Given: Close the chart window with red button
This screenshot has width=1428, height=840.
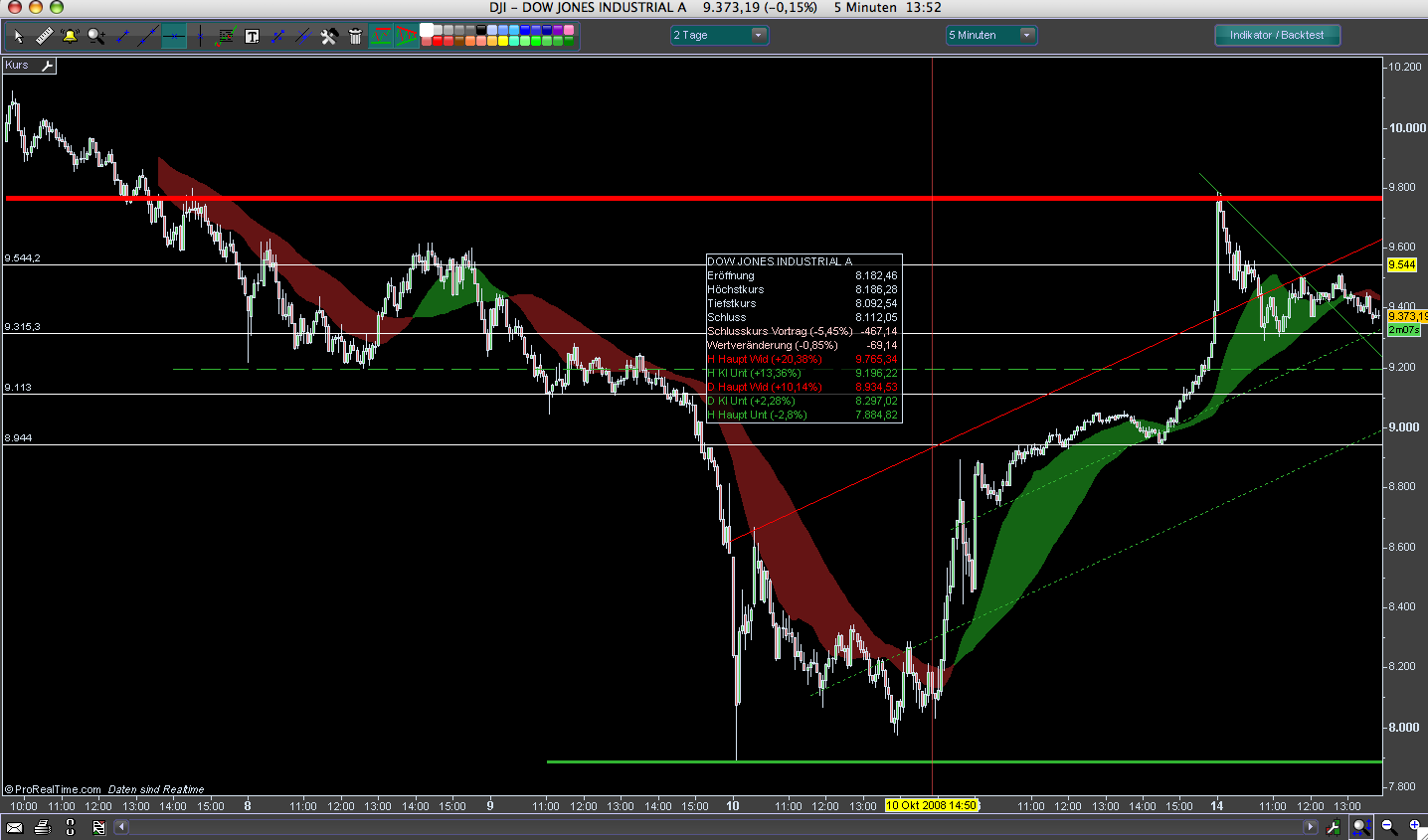Looking at the screenshot, I should click(14, 7).
